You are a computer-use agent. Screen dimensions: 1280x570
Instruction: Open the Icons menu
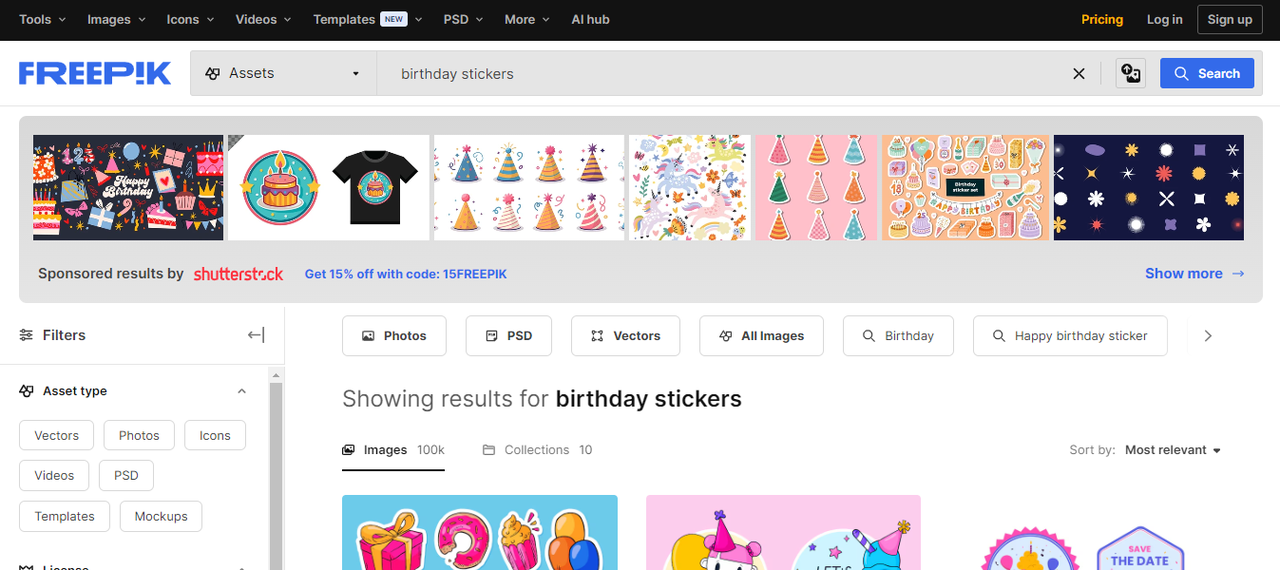click(x=190, y=19)
